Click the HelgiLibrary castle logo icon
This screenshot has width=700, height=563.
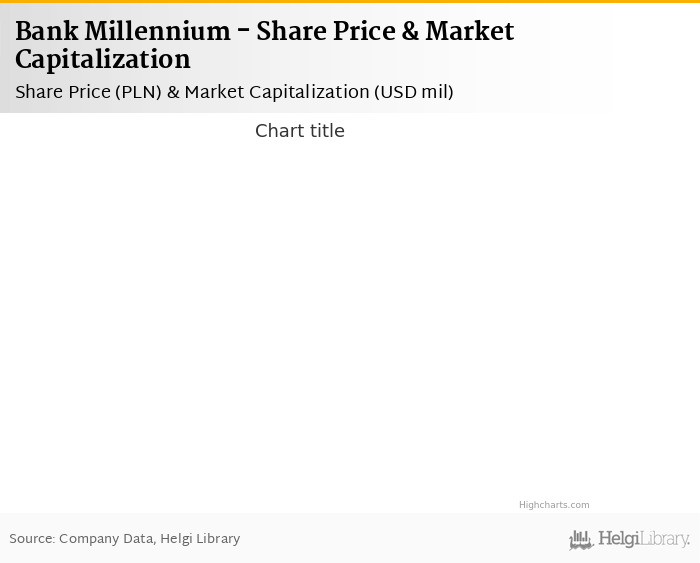(x=581, y=540)
